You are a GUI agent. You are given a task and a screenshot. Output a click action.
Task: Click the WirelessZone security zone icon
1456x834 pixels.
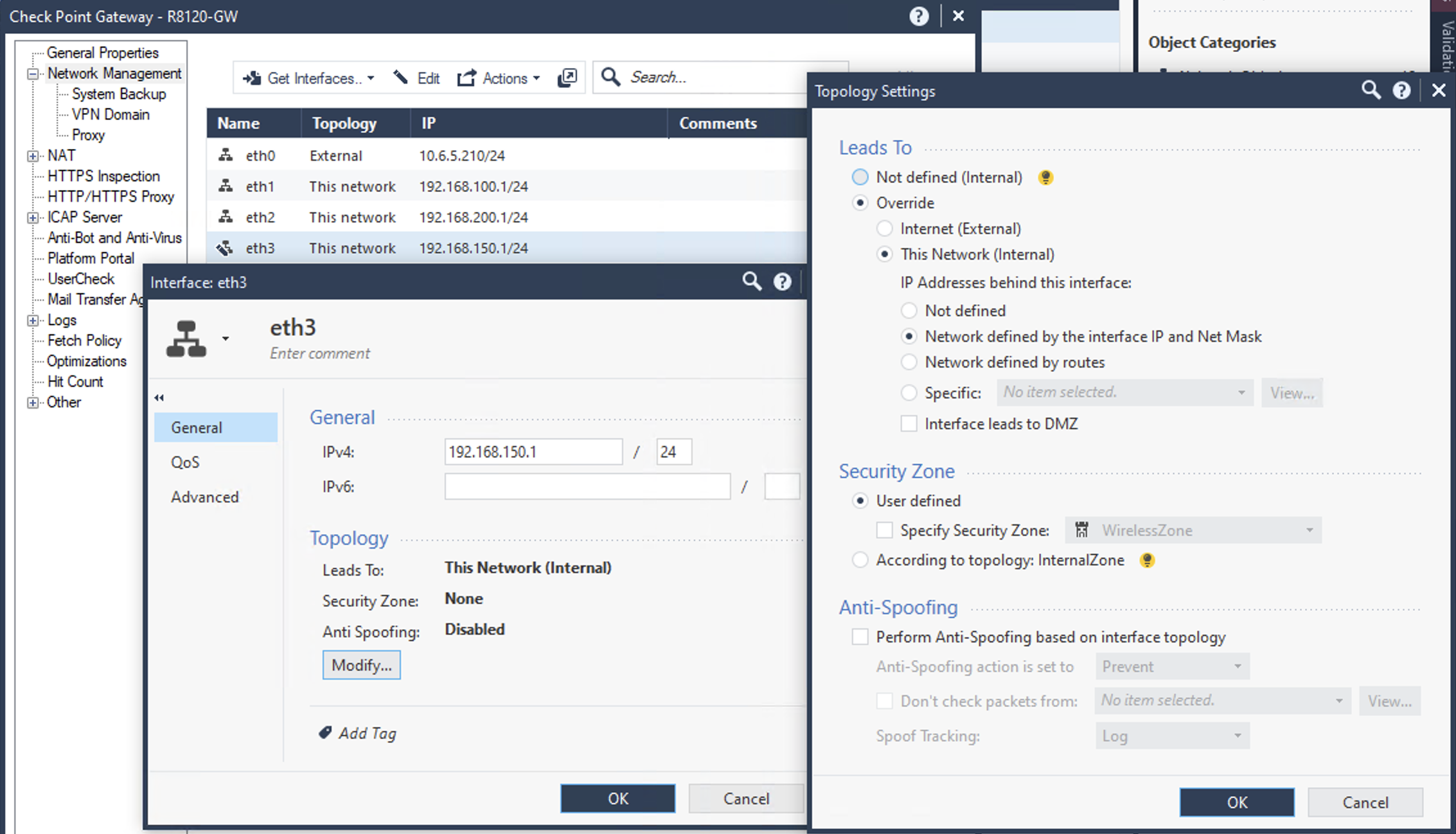[1082, 529]
